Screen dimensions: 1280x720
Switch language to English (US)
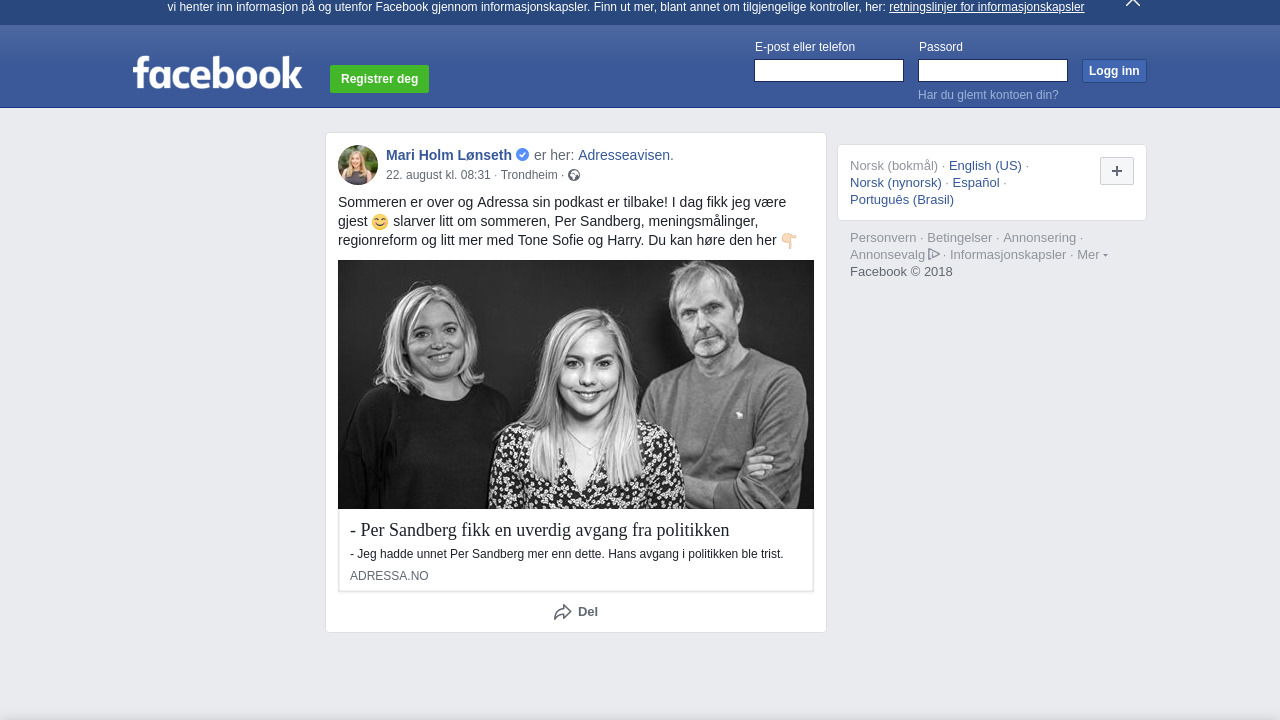tap(984, 166)
